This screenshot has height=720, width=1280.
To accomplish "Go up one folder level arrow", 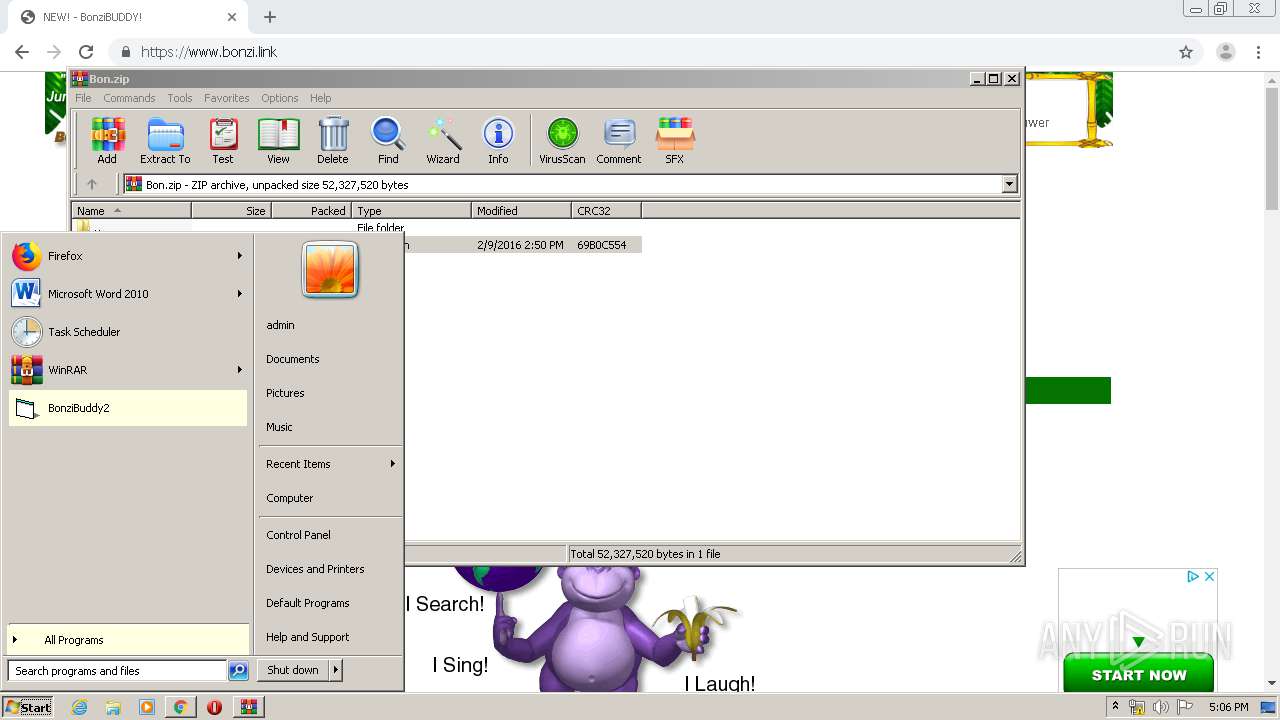I will 92,184.
